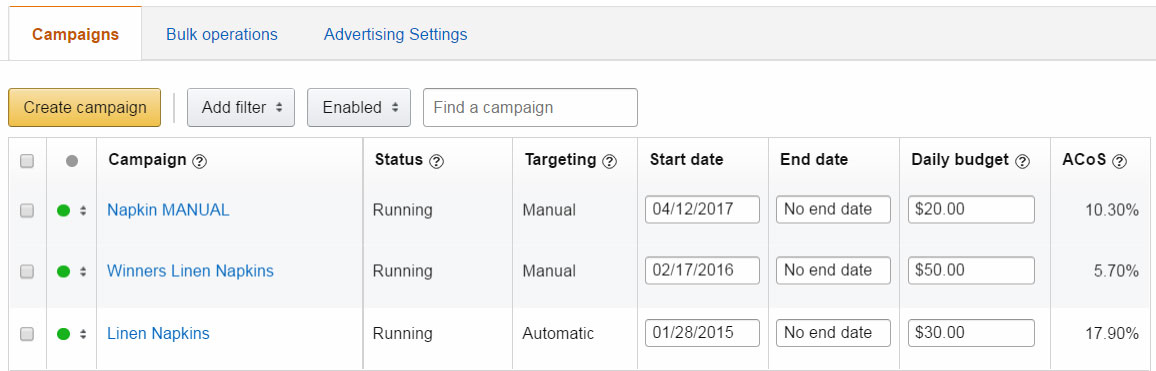The image size is (1156, 371).
Task: Click green status dot for Linen Napkins
Action: pyautogui.click(x=63, y=333)
